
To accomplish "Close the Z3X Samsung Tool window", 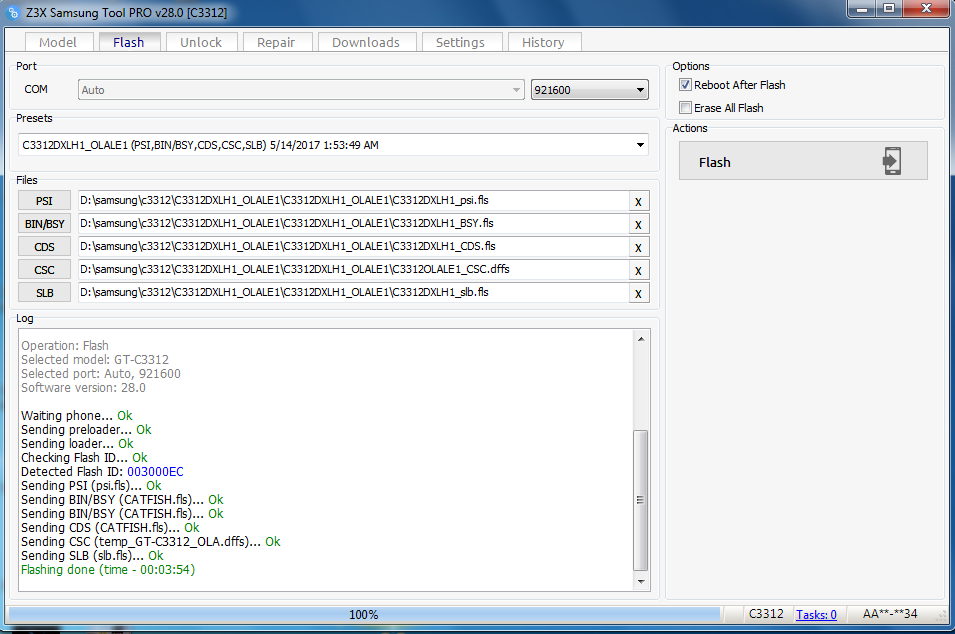I will (x=926, y=9).
